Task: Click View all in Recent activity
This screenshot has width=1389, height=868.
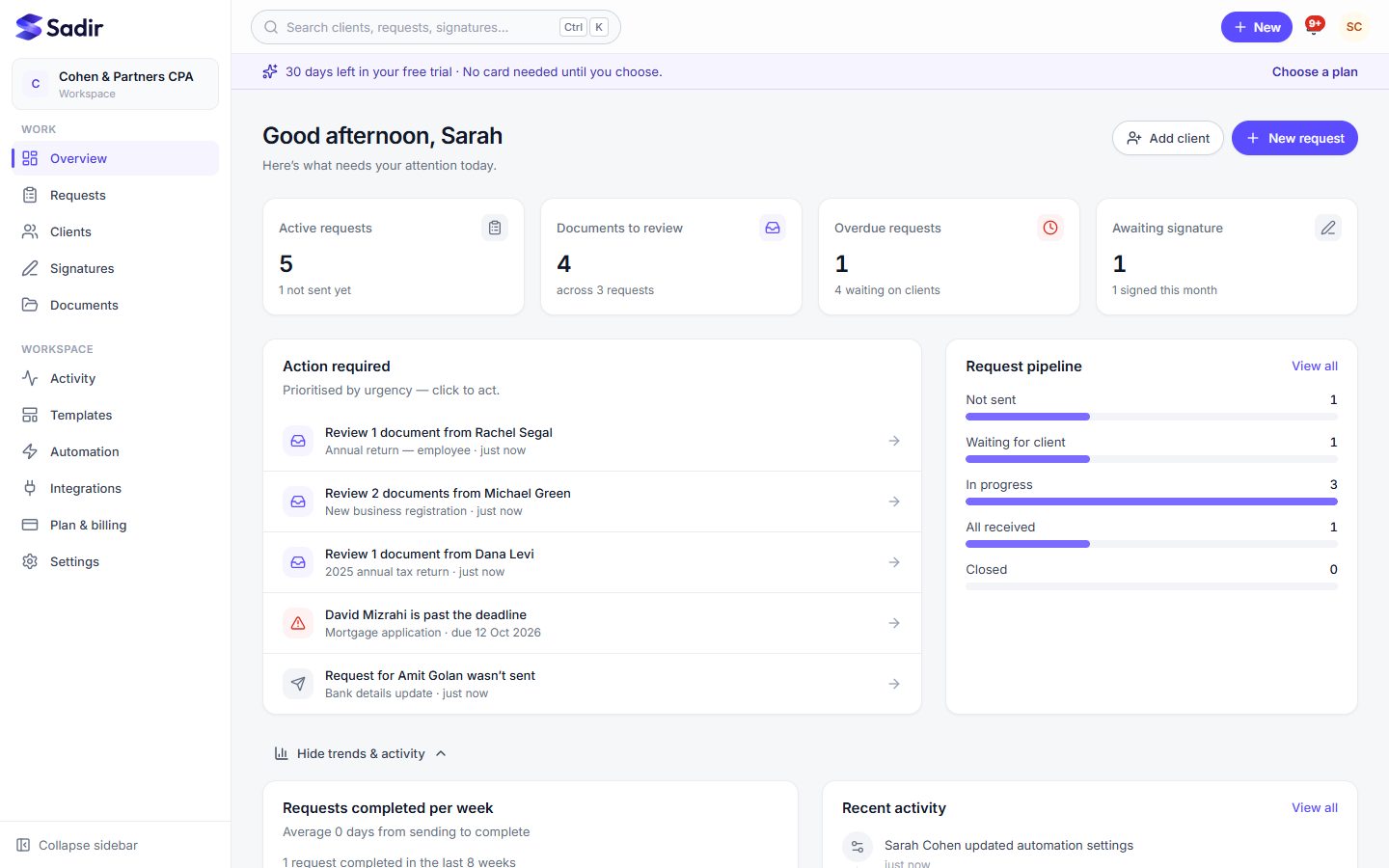Action: [1315, 807]
